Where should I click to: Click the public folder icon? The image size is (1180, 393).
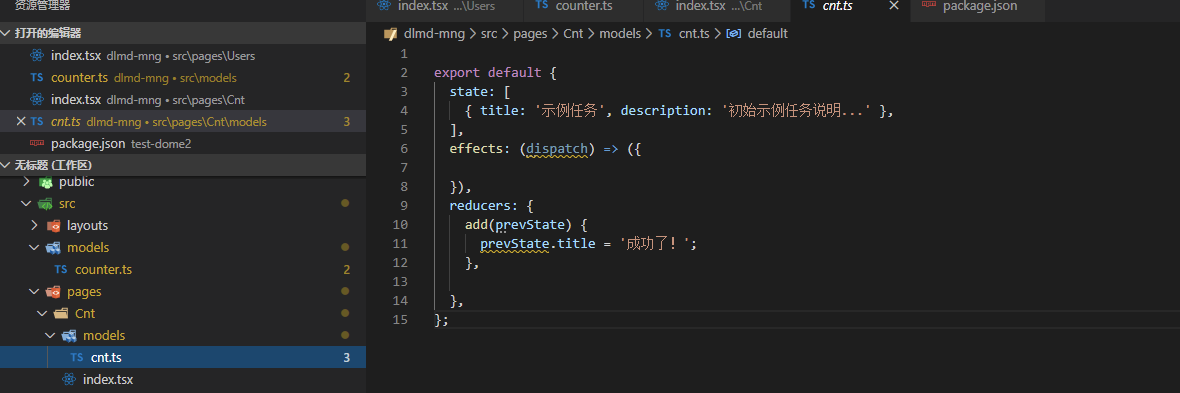45,181
